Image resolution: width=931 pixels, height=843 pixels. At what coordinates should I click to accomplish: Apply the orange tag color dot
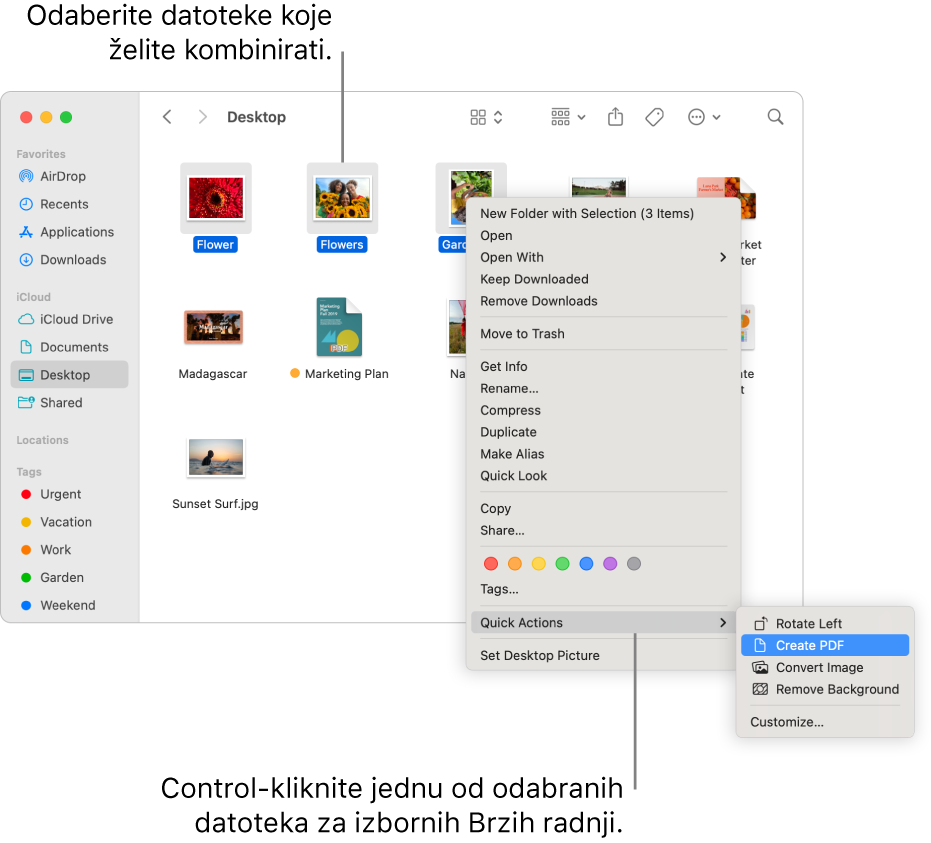click(515, 564)
